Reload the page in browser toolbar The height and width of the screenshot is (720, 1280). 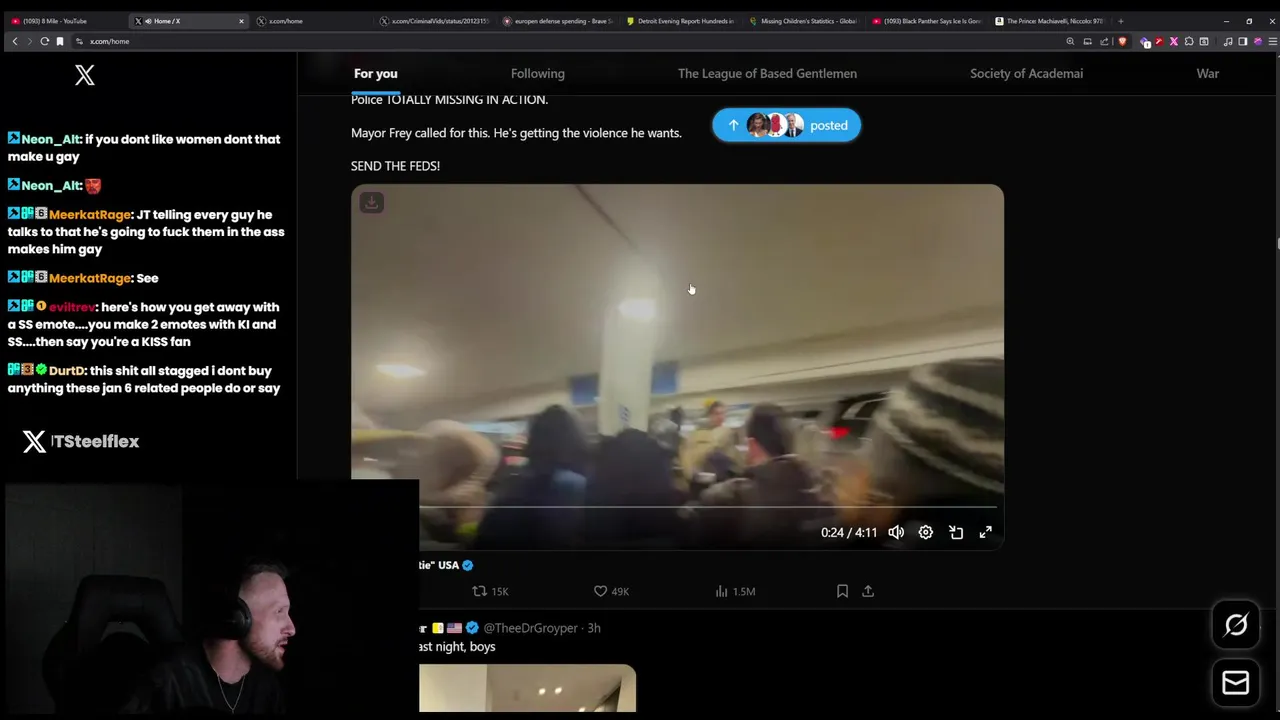(45, 41)
